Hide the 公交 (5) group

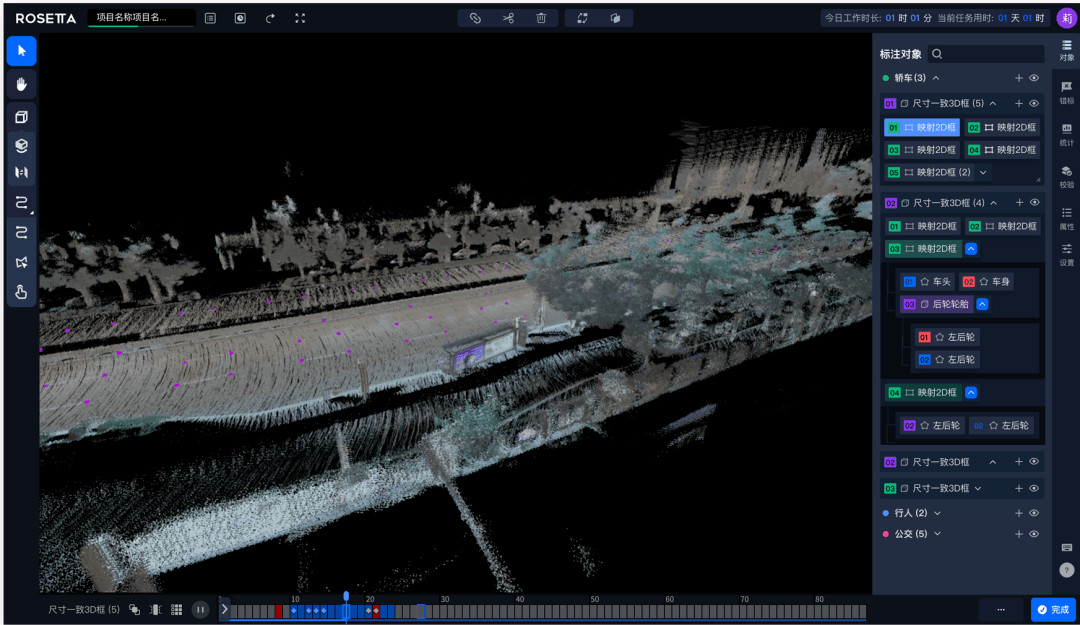tap(1034, 534)
